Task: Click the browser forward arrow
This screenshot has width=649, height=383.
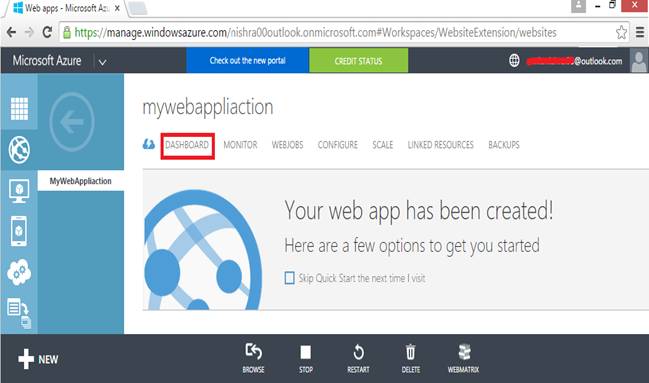Action: [x=29, y=32]
